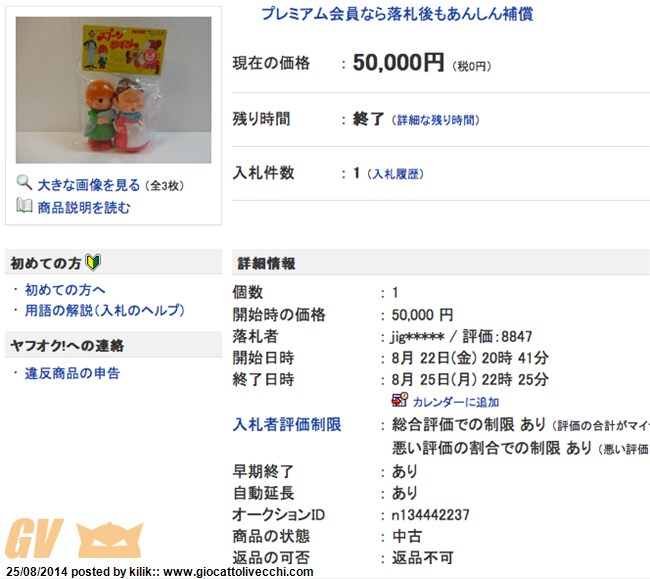Open the 入札者評価制限 link

287,424
